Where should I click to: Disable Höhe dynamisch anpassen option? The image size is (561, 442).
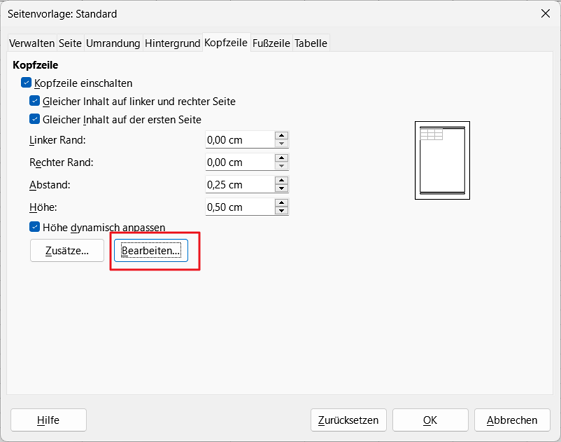pos(34,227)
